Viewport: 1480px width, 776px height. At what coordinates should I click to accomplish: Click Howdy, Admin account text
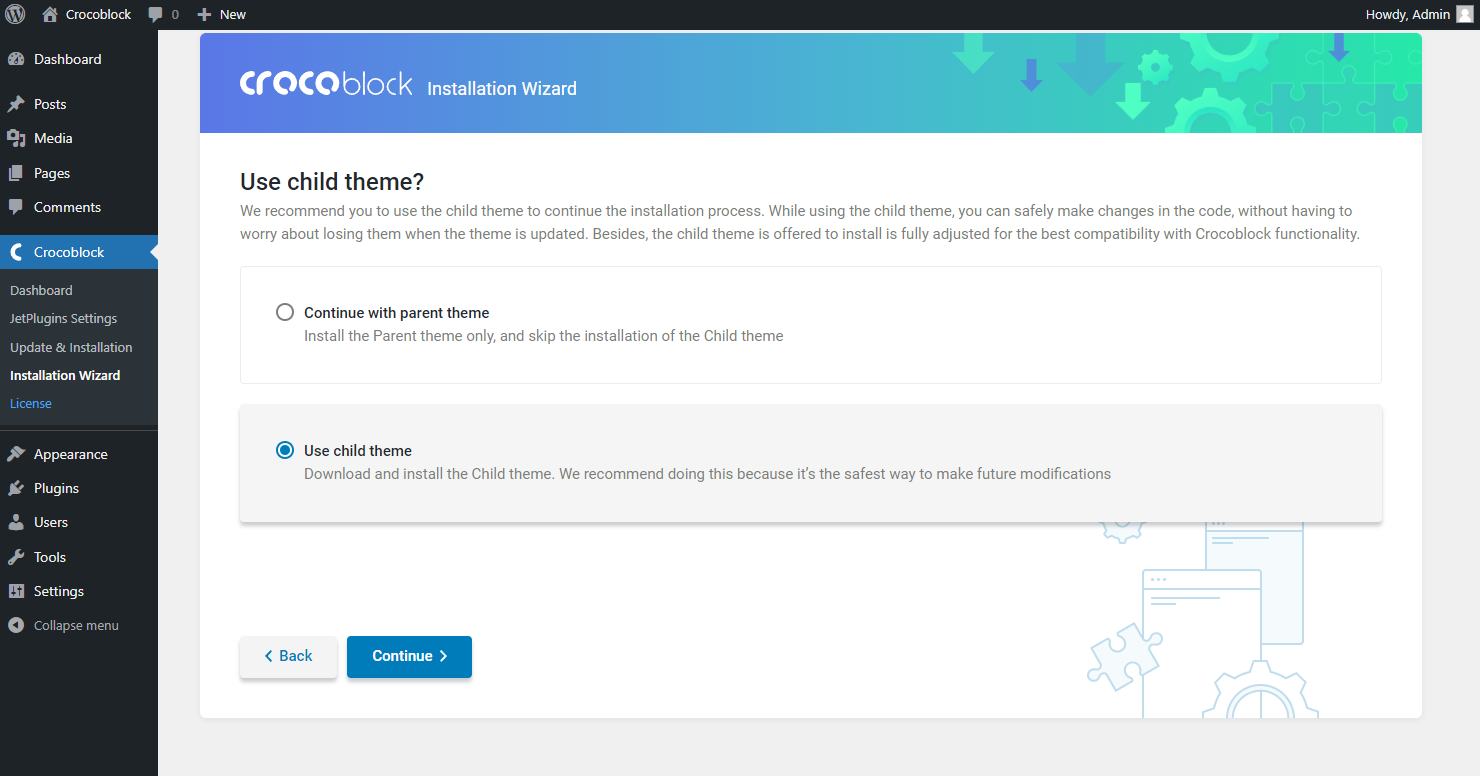[1408, 15]
